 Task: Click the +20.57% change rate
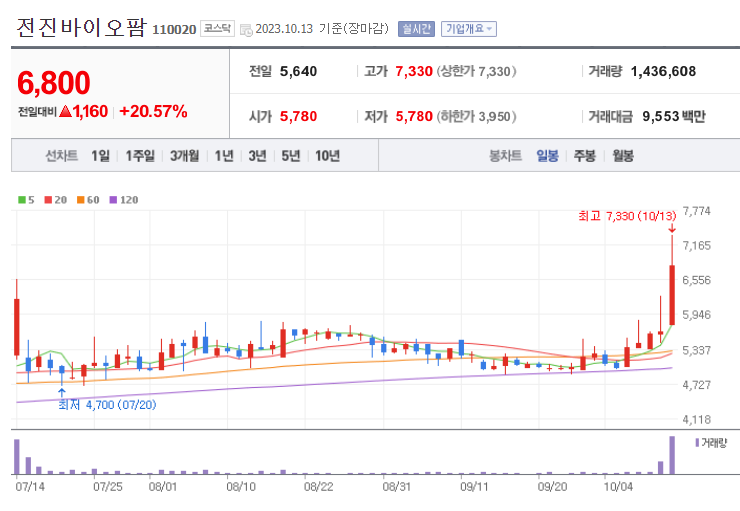(x=153, y=111)
